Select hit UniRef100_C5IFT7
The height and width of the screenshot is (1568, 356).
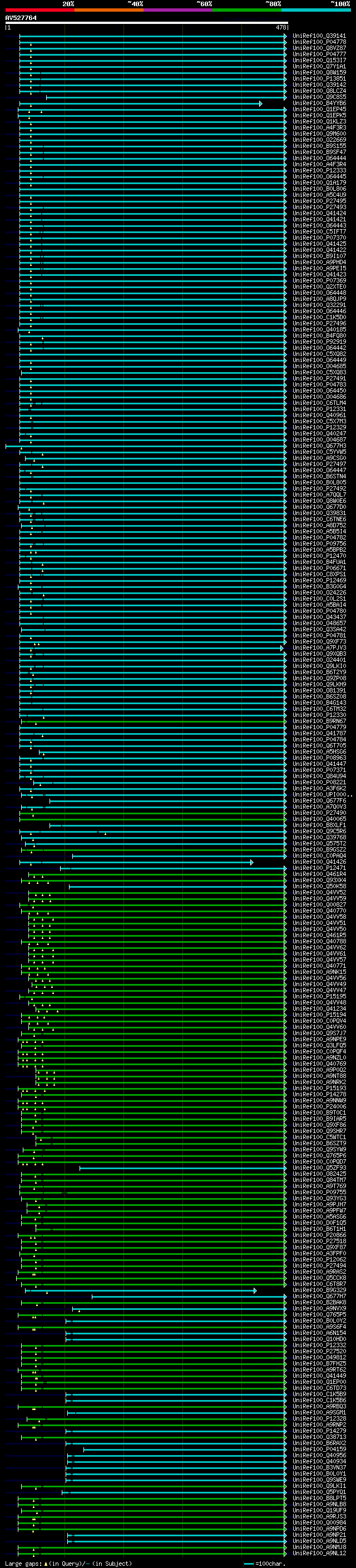click(319, 232)
